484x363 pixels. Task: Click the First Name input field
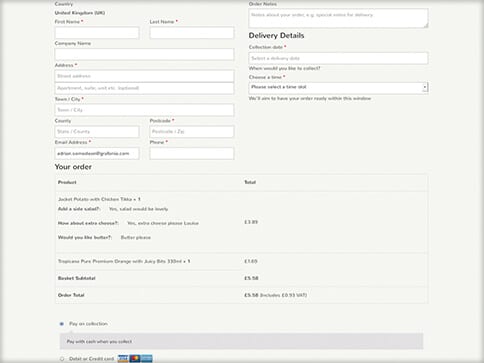point(97,33)
